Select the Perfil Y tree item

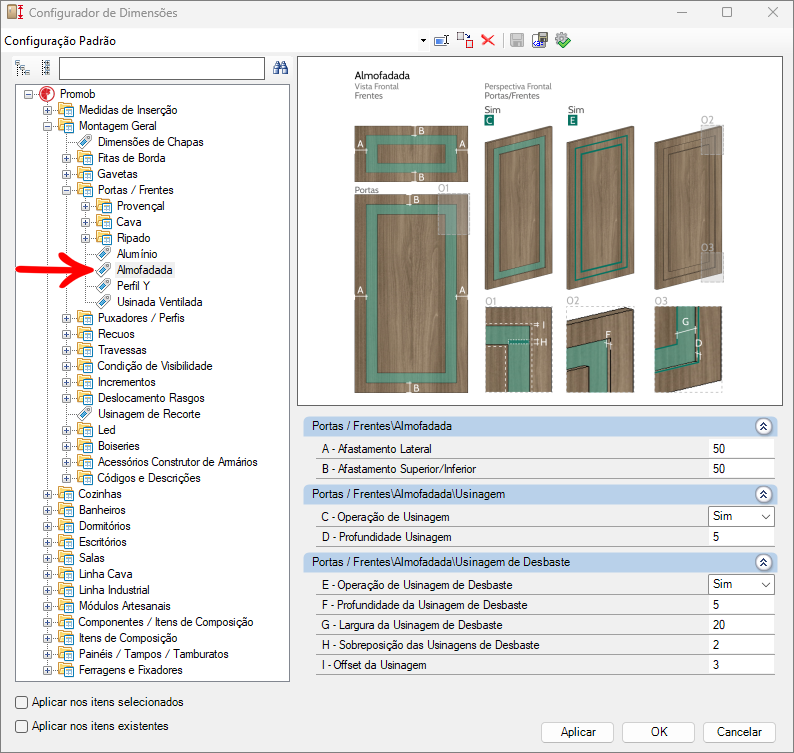coord(133,286)
